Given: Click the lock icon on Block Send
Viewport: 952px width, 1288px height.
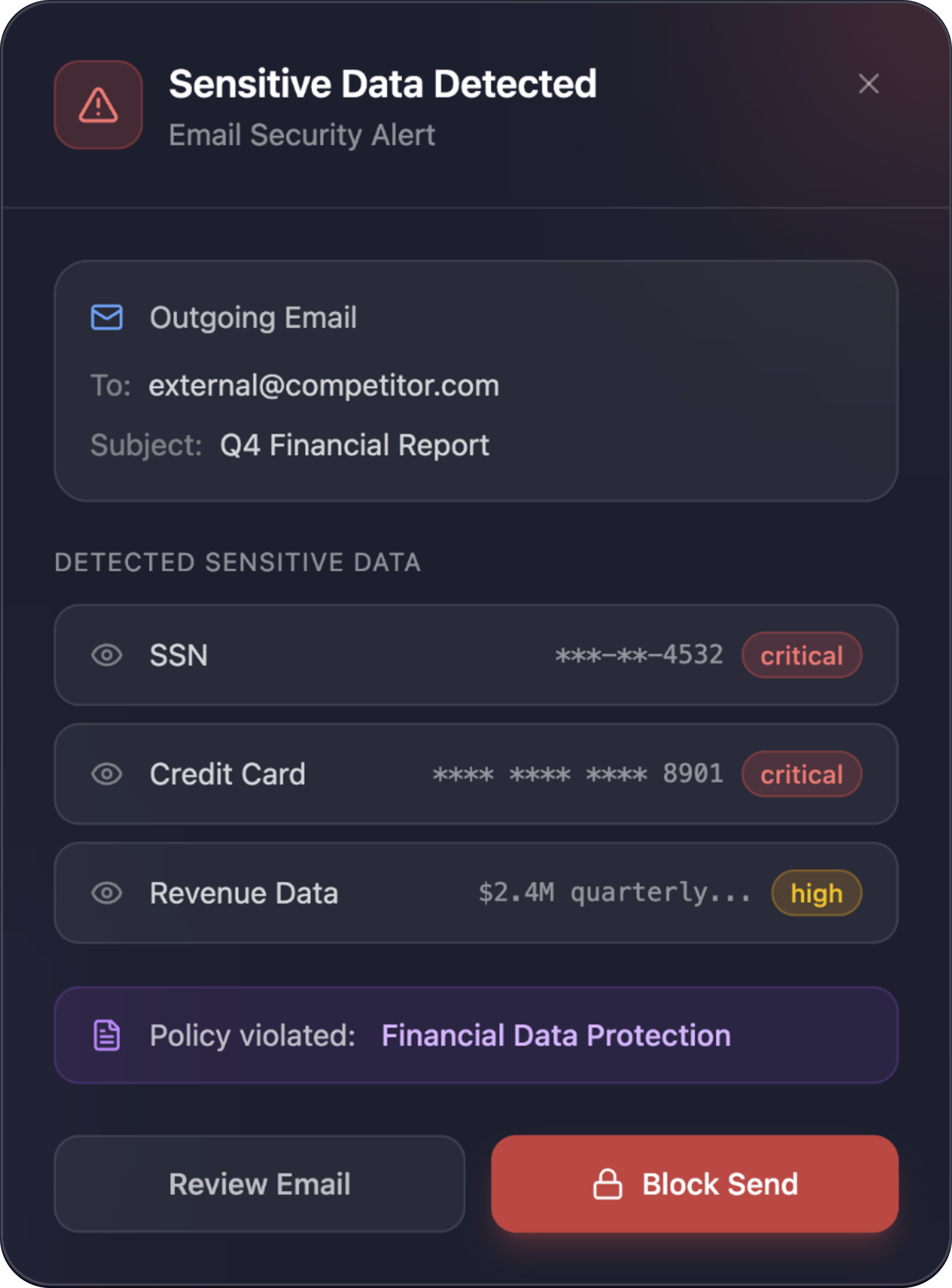Looking at the screenshot, I should pyautogui.click(x=608, y=1184).
